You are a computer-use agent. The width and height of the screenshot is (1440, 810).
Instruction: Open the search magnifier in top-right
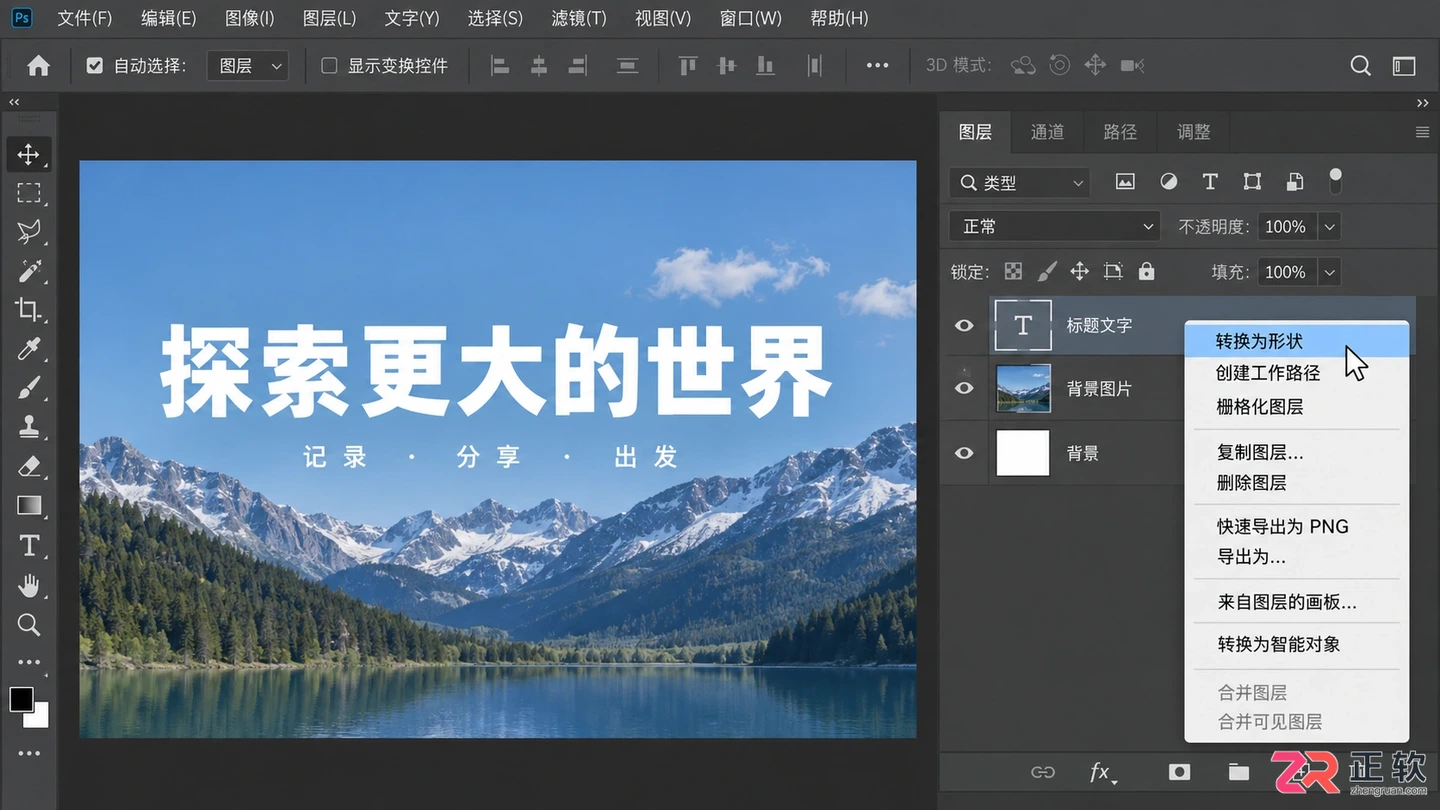click(1360, 66)
